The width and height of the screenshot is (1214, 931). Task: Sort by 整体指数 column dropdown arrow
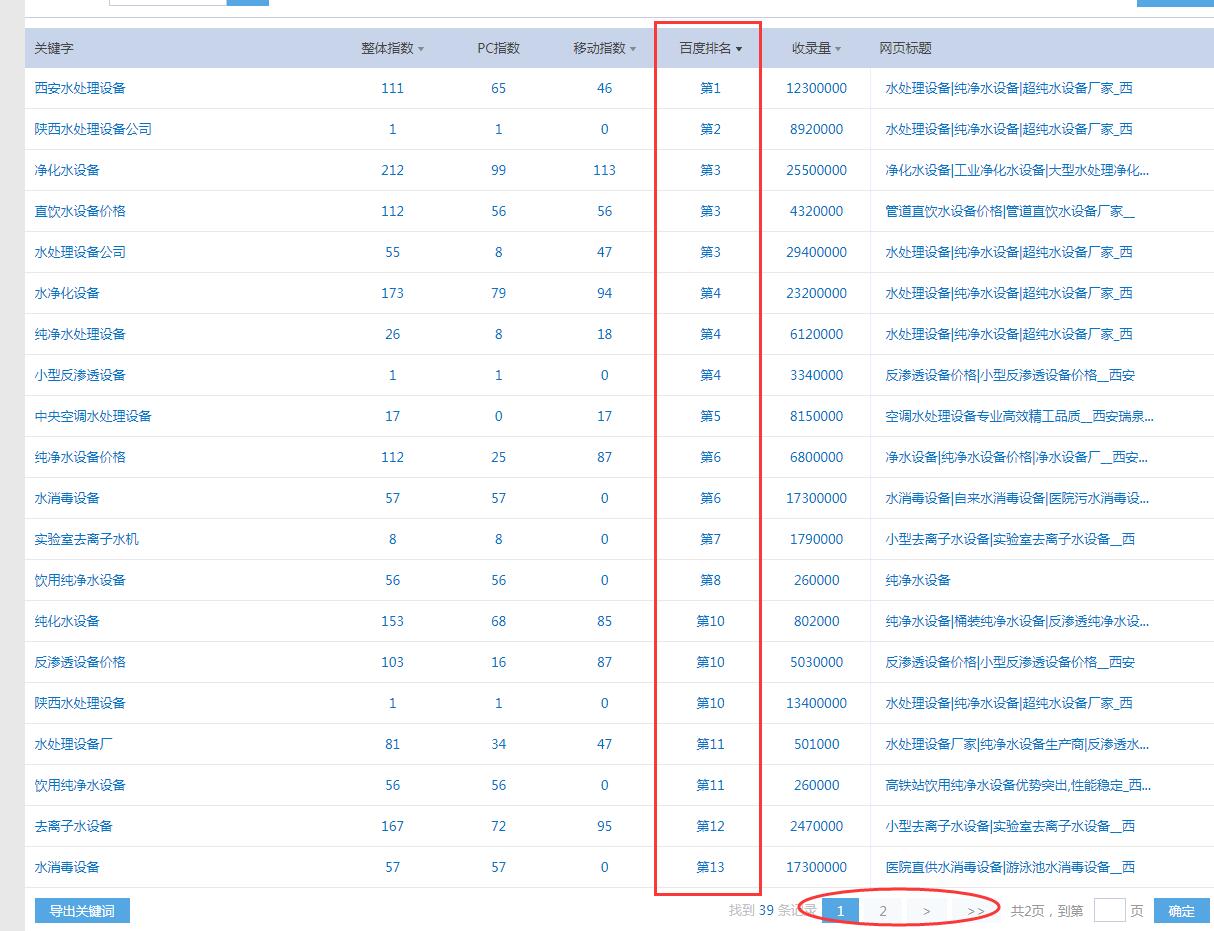pos(421,49)
